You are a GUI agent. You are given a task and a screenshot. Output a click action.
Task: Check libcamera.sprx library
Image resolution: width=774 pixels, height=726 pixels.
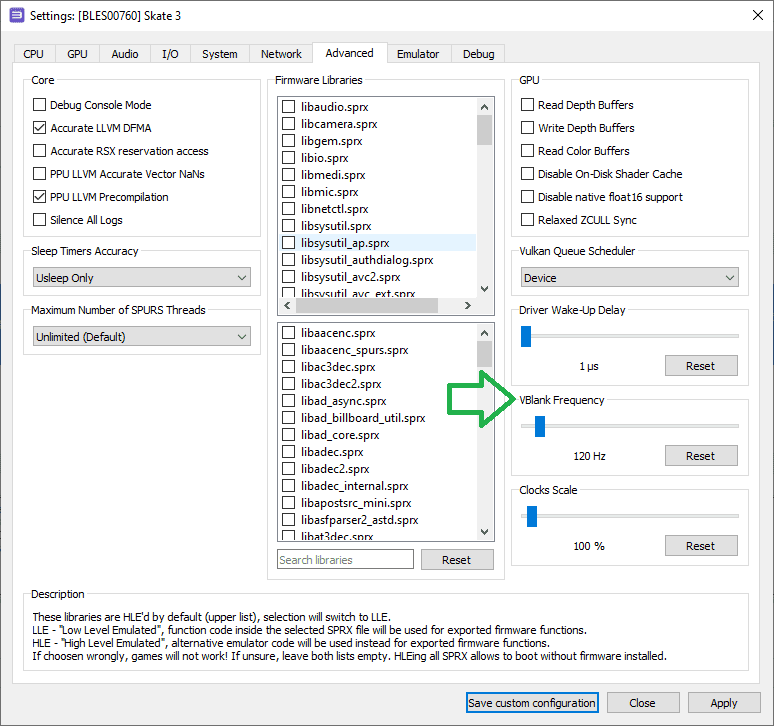[288, 124]
